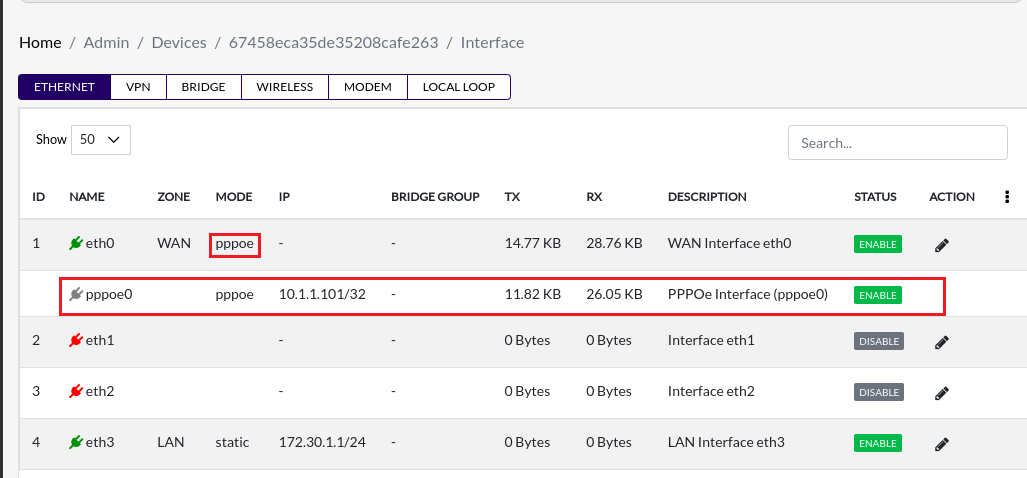Viewport: 1027px width, 478px height.
Task: Switch to the LOCAL LOOP tab
Action: 458,87
